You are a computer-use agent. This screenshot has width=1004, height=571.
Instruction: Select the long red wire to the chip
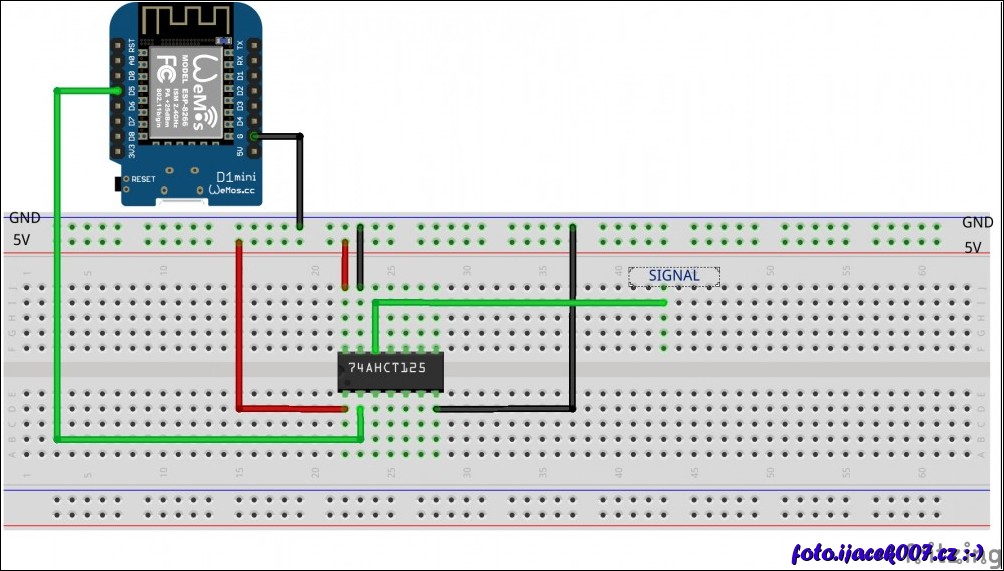click(x=239, y=330)
